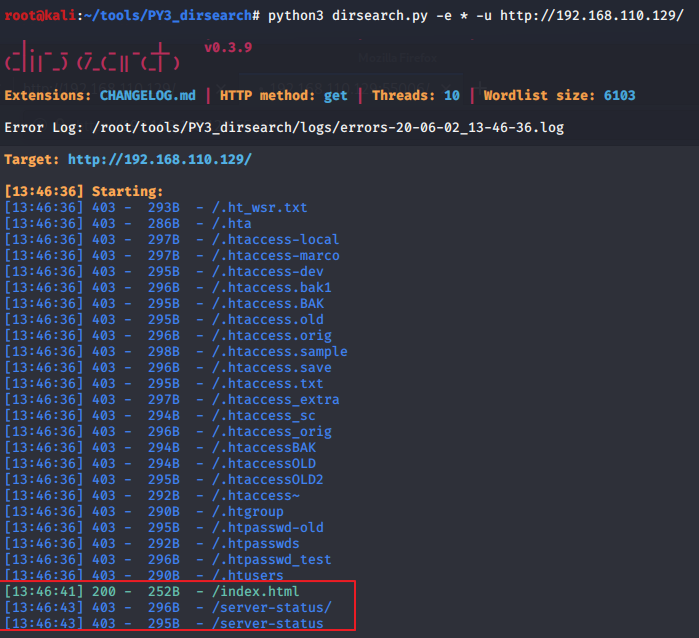Screen dimensions: 699x638
Task: Click the /.htaccess_orig path
Action: pos(271,432)
